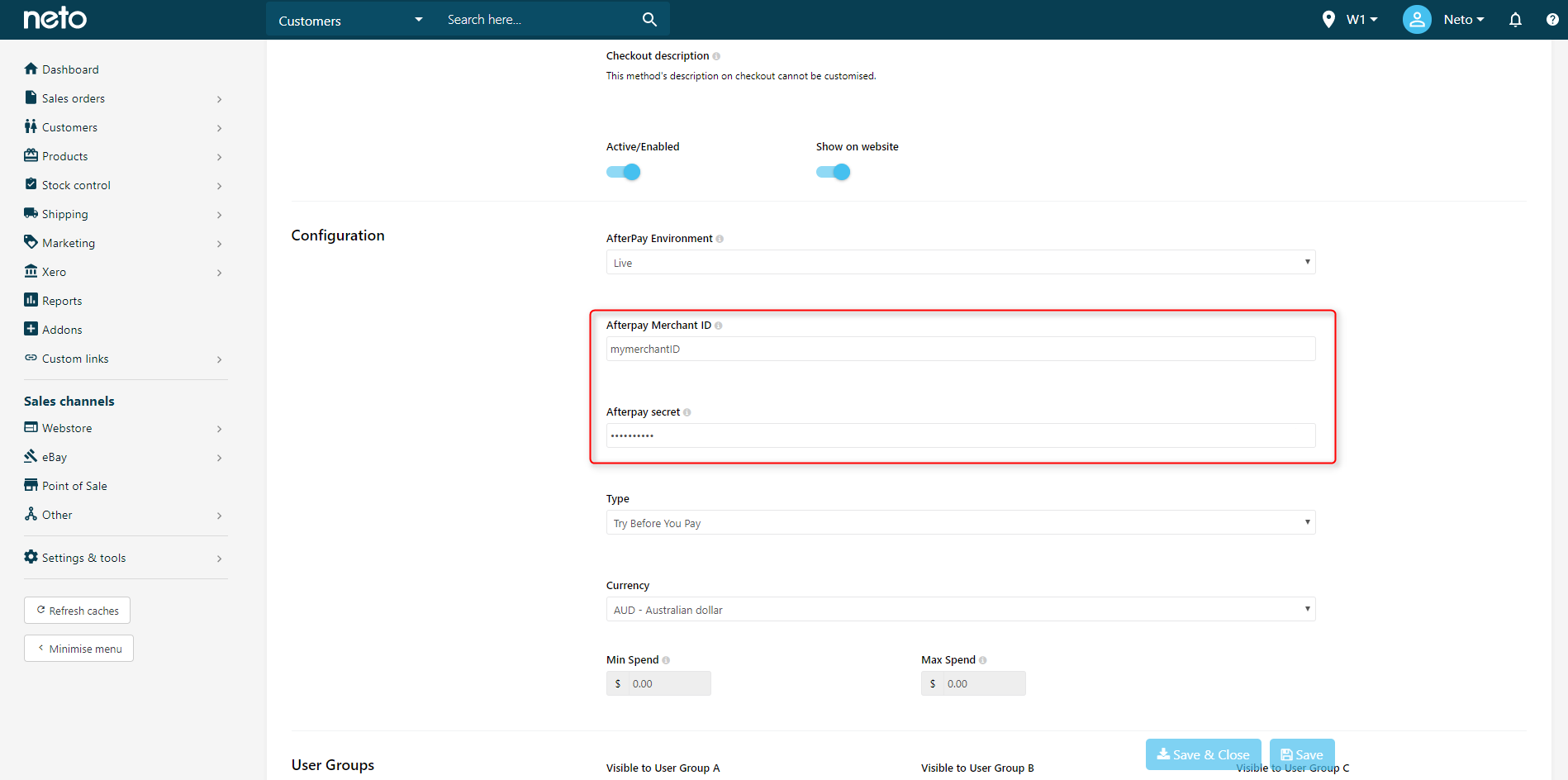Expand the eBay chevron
Viewport: 1568px width, 780px height.
[219, 458]
